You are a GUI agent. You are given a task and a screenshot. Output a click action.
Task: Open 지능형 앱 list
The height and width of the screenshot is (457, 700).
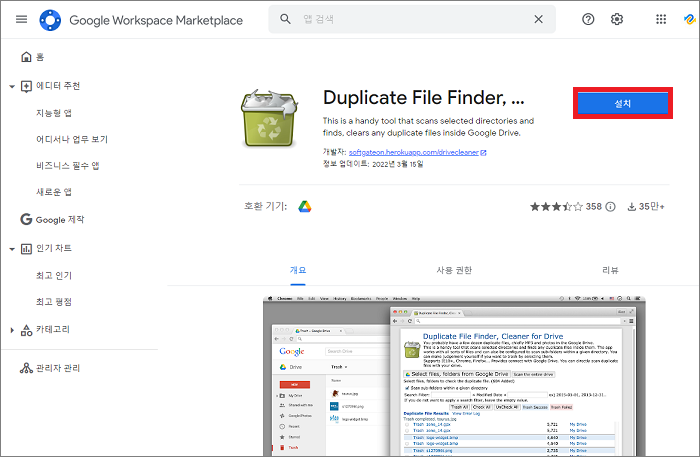click(x=54, y=113)
